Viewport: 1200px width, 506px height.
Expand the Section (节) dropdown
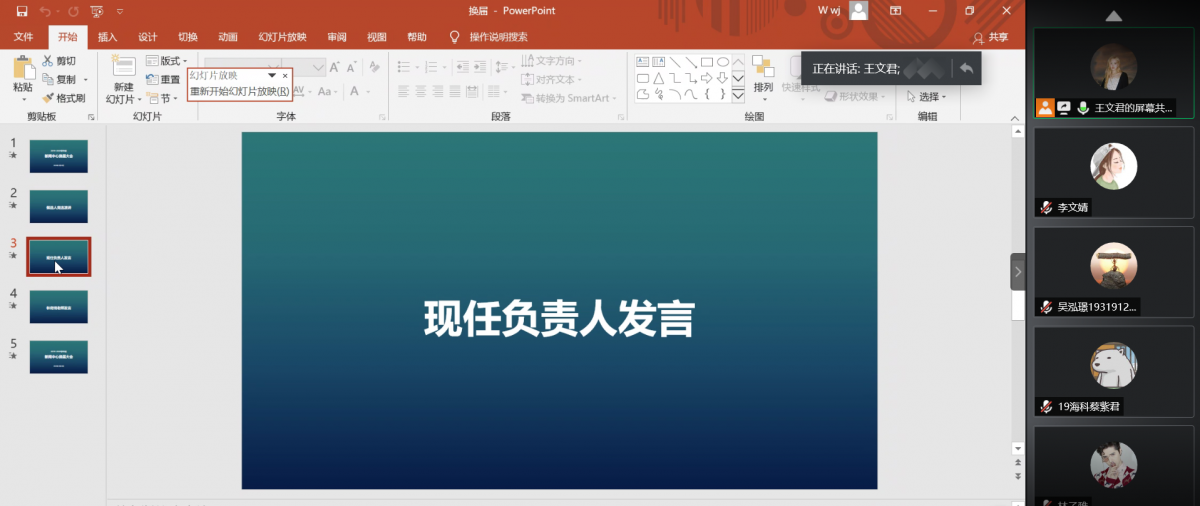[x=164, y=98]
